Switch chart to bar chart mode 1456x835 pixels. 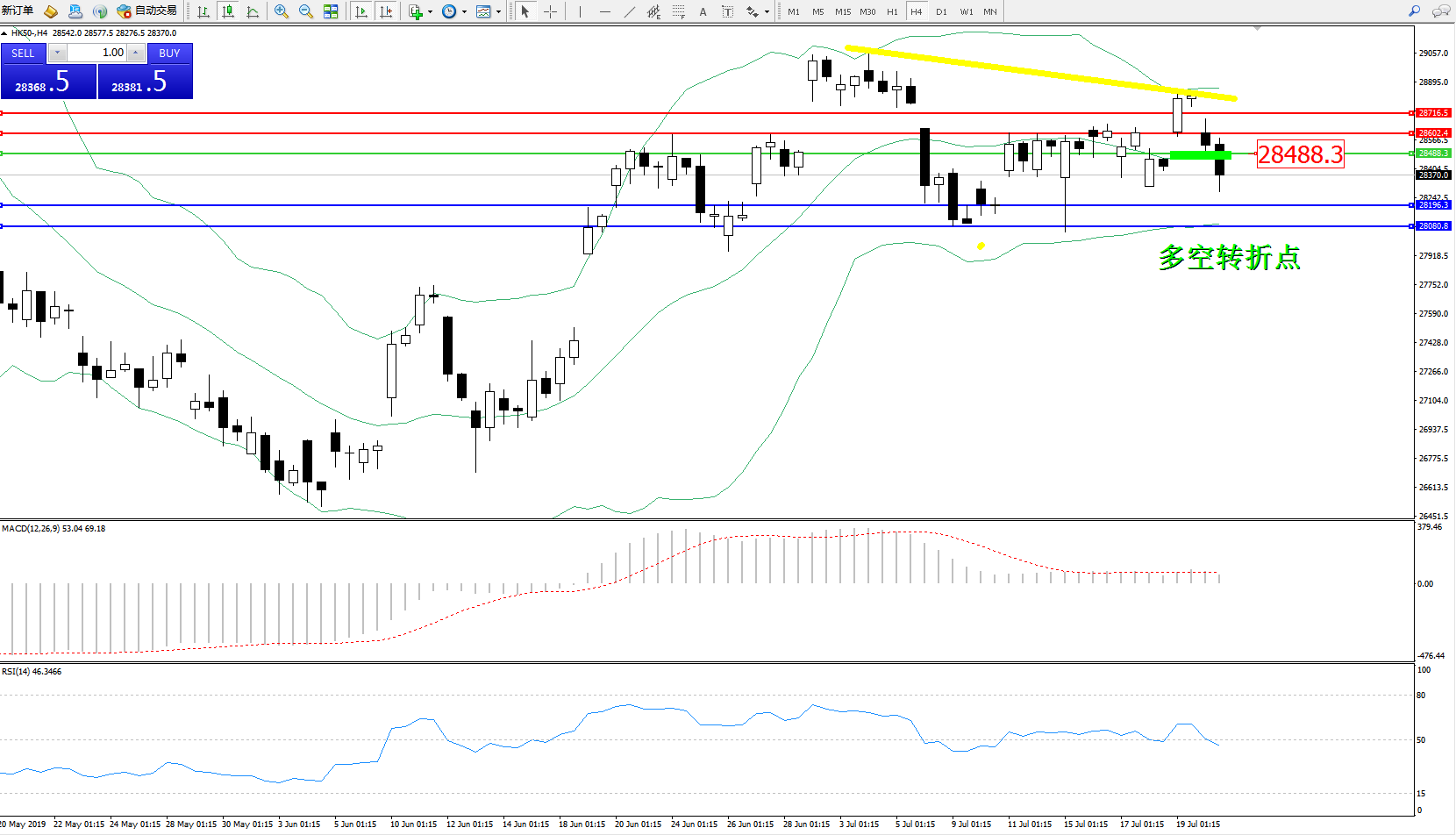pyautogui.click(x=203, y=11)
